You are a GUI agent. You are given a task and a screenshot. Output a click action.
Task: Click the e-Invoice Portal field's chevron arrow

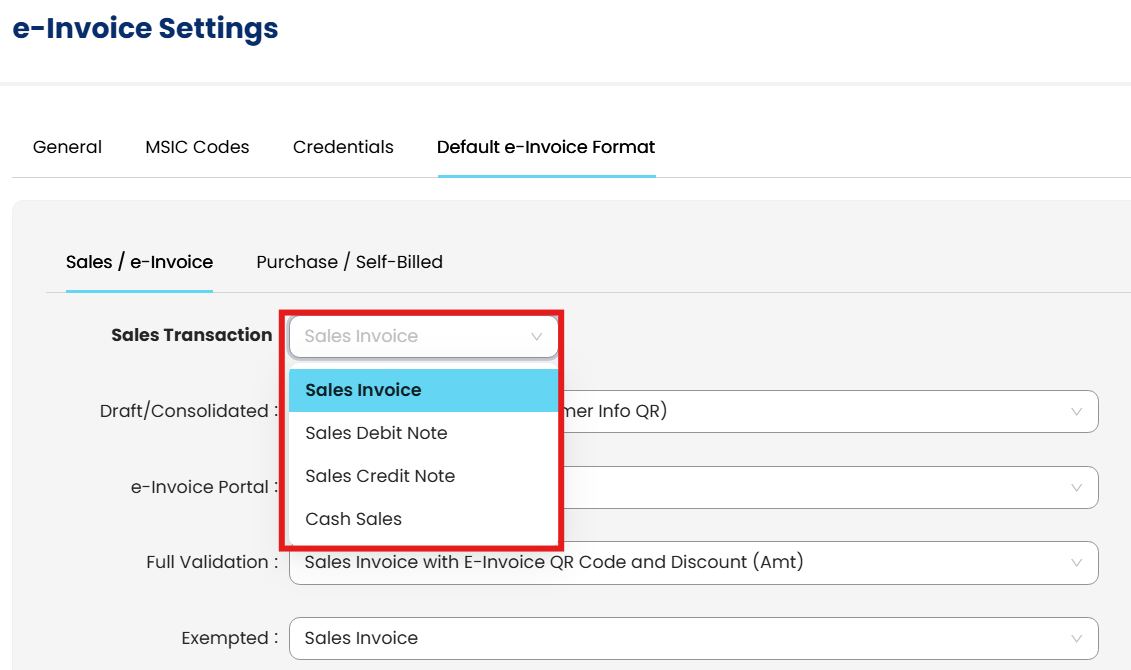(1077, 488)
